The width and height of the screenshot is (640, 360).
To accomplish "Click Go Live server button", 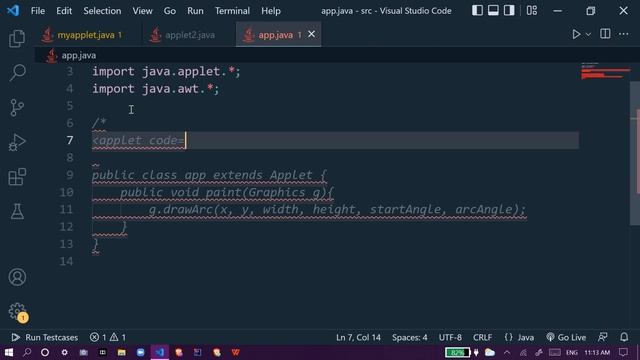I will (x=566, y=338).
